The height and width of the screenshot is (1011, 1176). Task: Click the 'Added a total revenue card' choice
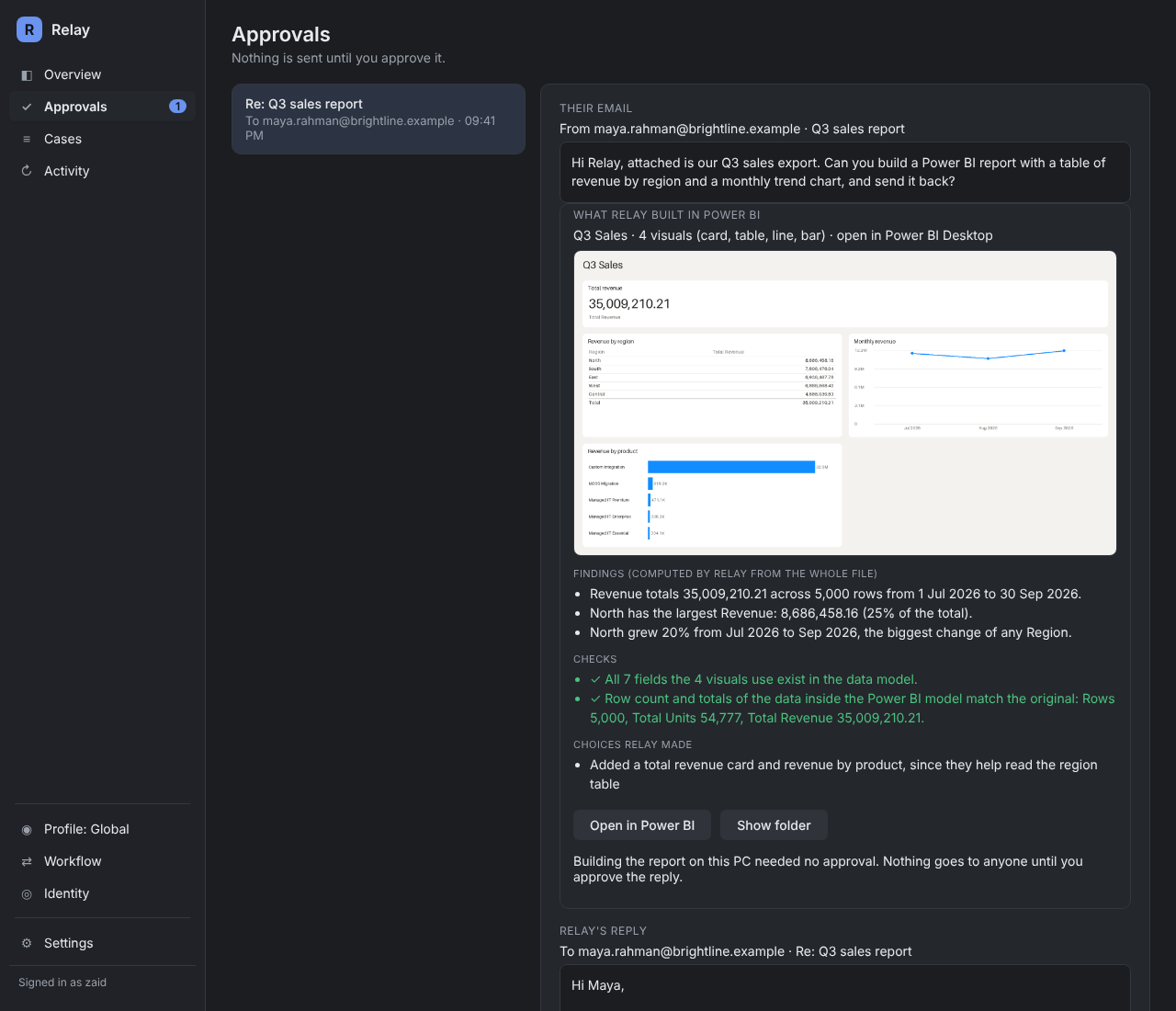[x=843, y=775]
